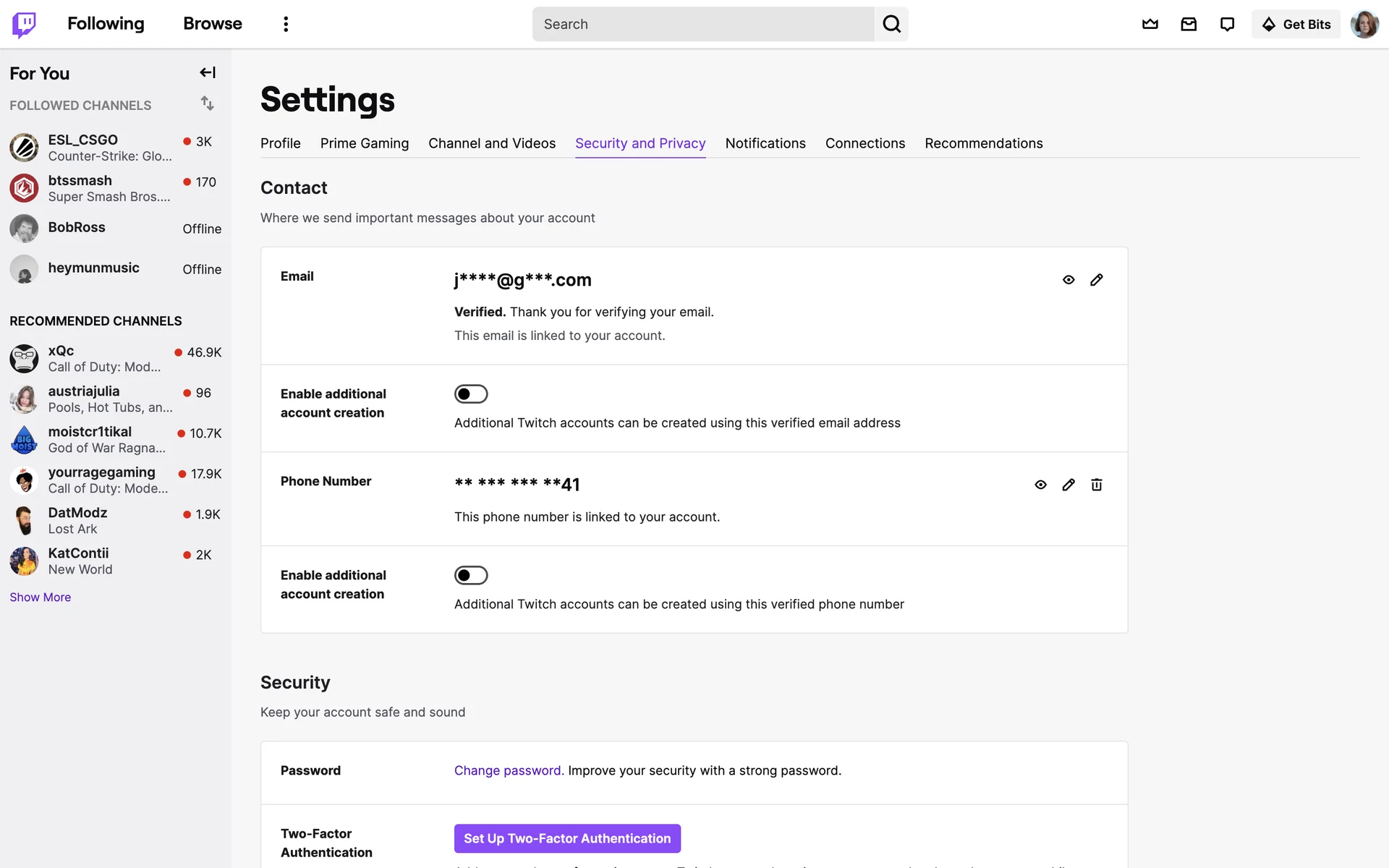Screen dimensions: 1389x868
Task: Reveal email with the eye icon
Action: pyautogui.click(x=1069, y=280)
